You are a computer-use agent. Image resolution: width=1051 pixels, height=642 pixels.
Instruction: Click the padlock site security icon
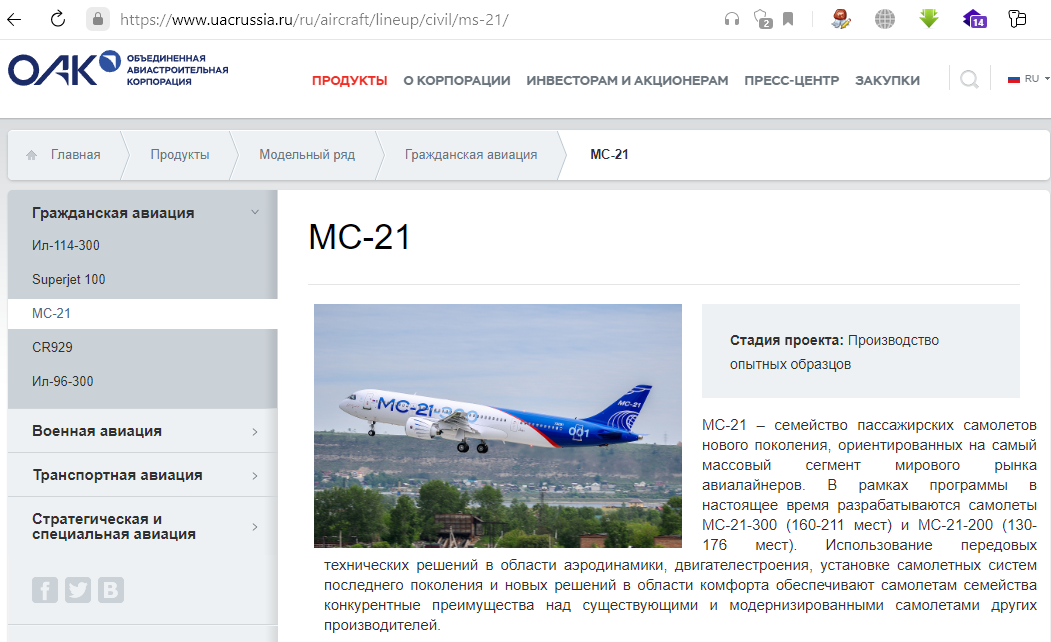pyautogui.click(x=98, y=19)
